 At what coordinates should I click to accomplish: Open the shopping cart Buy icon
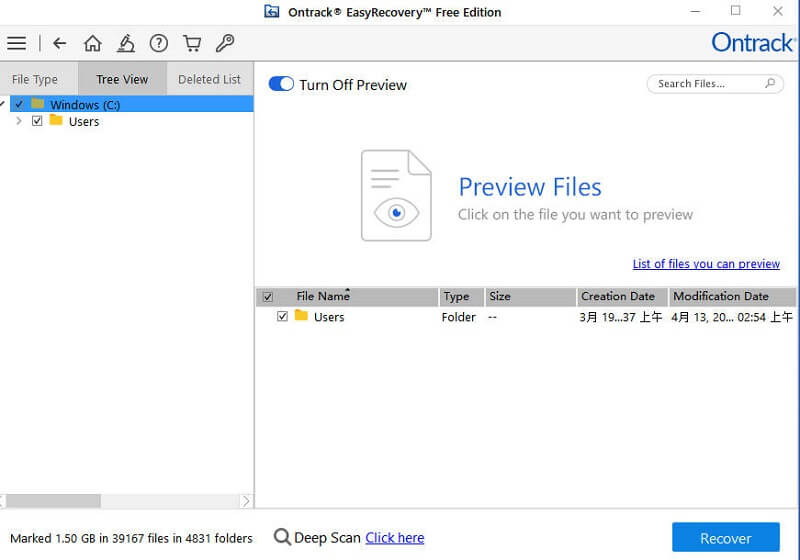pyautogui.click(x=192, y=43)
